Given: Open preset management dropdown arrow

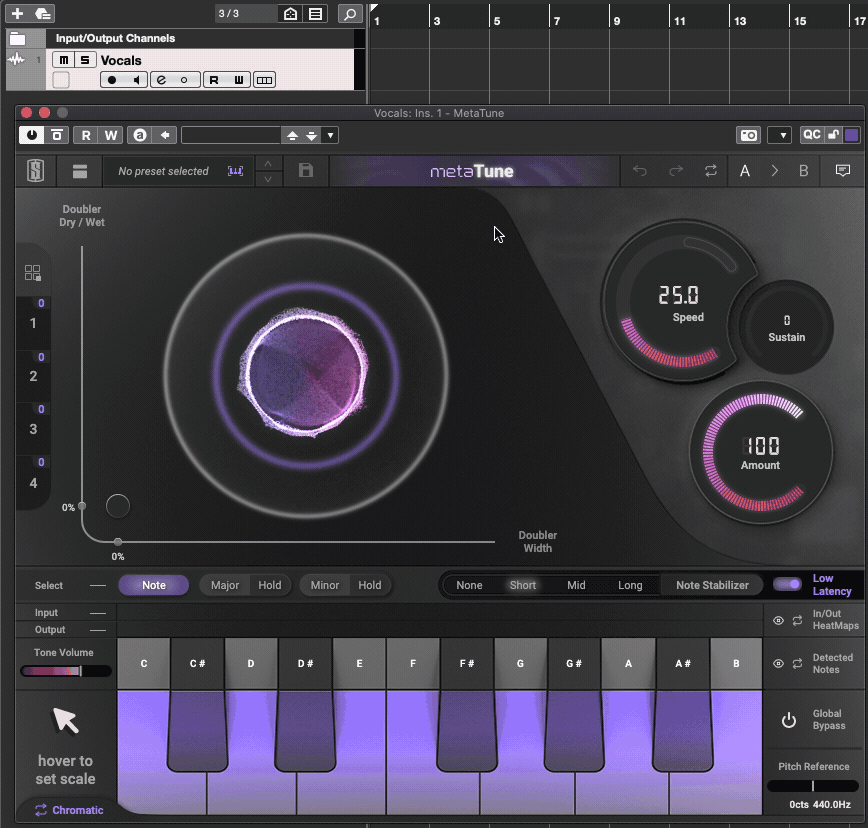Looking at the screenshot, I should click(x=330, y=136).
